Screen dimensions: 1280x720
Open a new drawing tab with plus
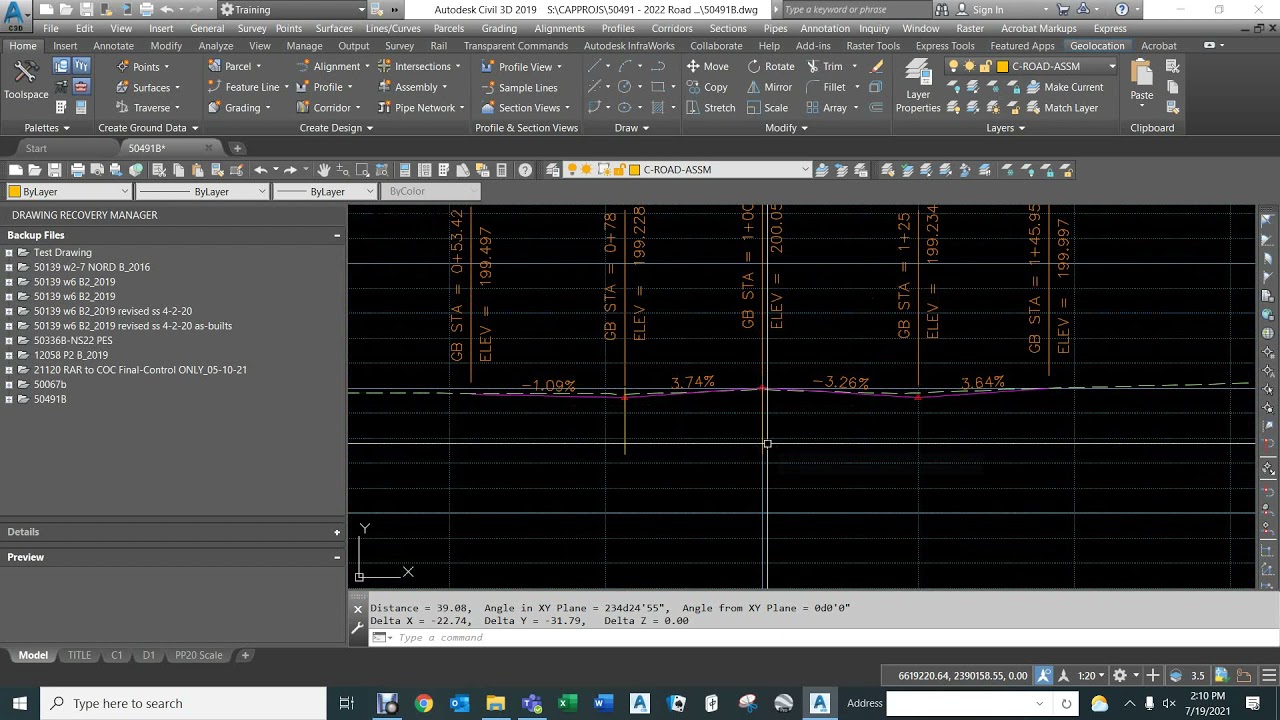[x=237, y=148]
